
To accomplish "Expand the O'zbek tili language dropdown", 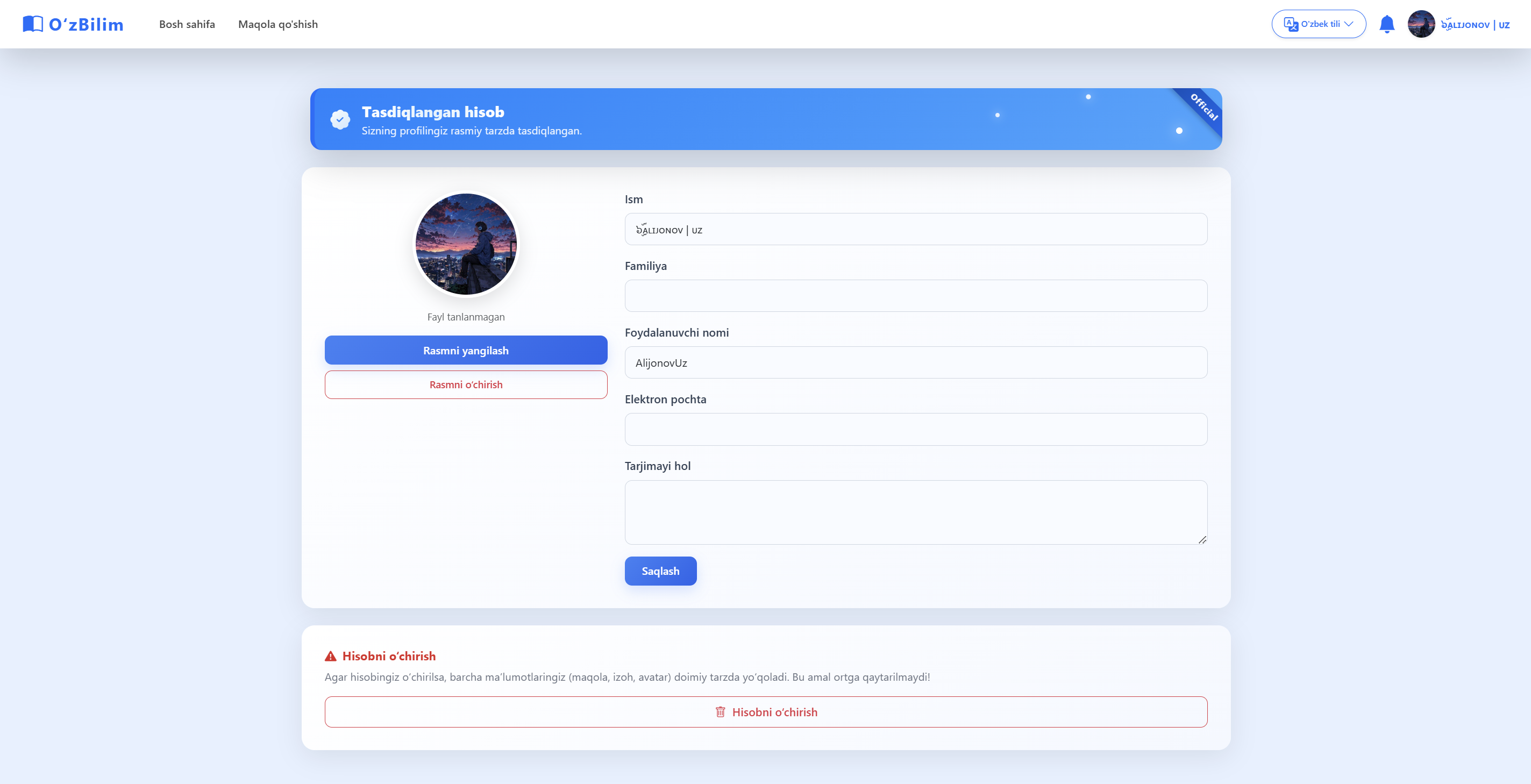I will pos(1320,24).
